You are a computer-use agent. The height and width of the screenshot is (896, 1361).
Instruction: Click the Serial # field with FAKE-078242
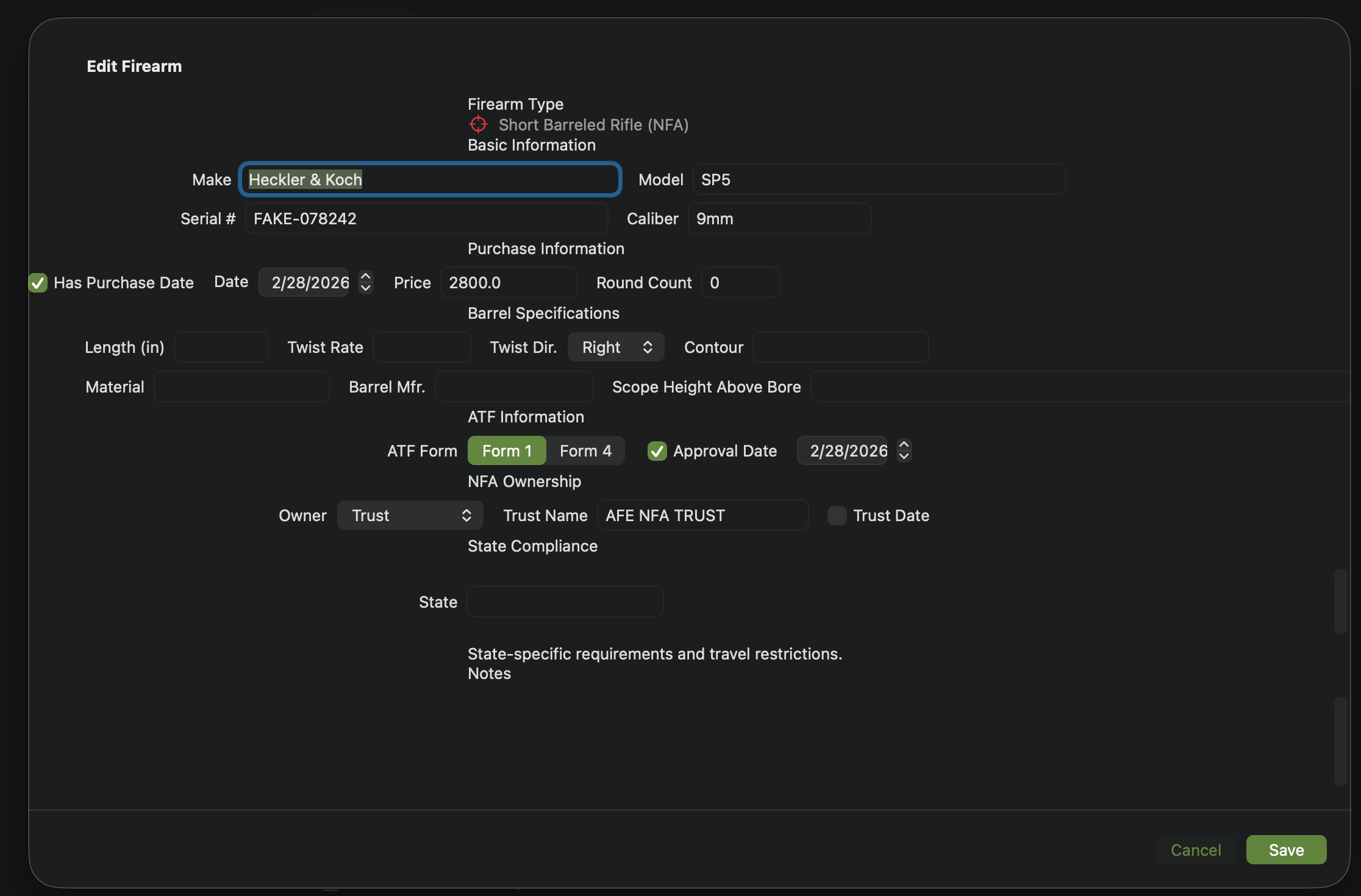pyautogui.click(x=426, y=218)
